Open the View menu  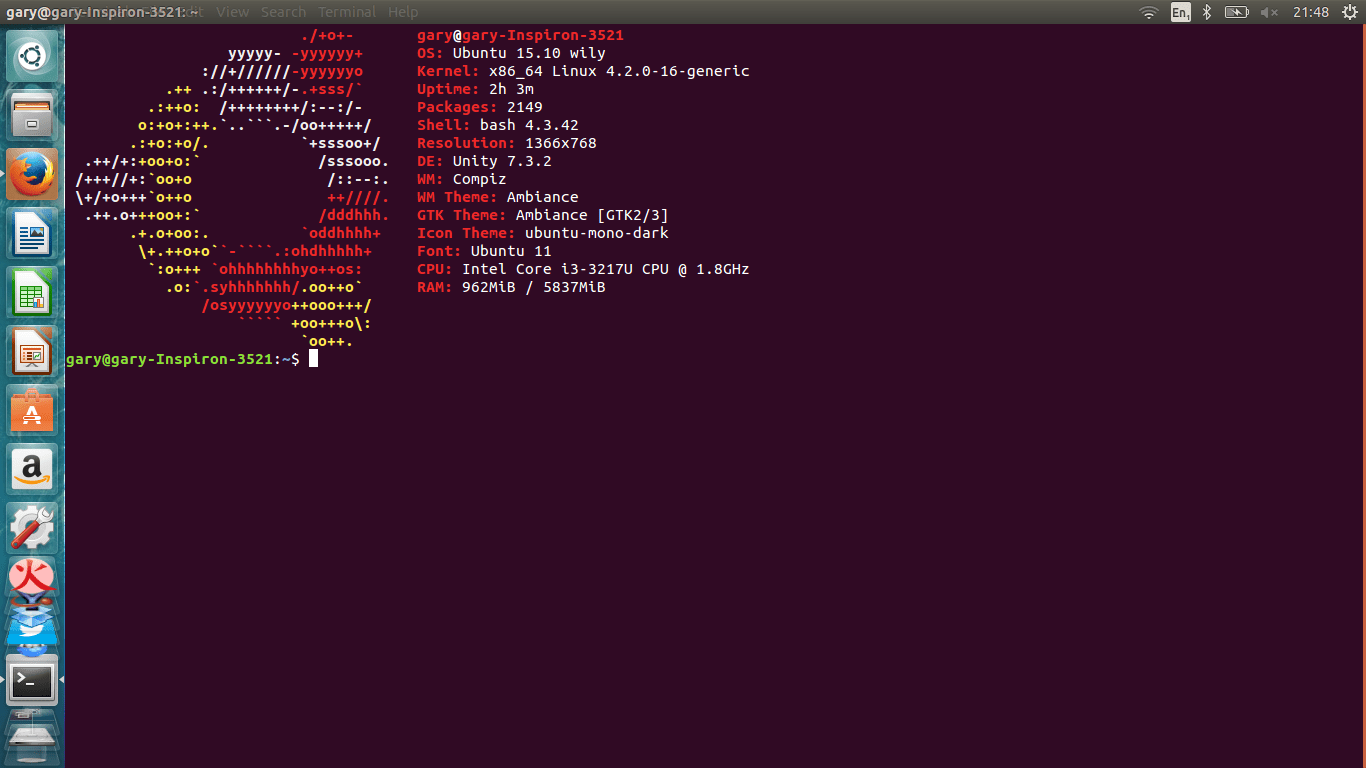click(233, 12)
